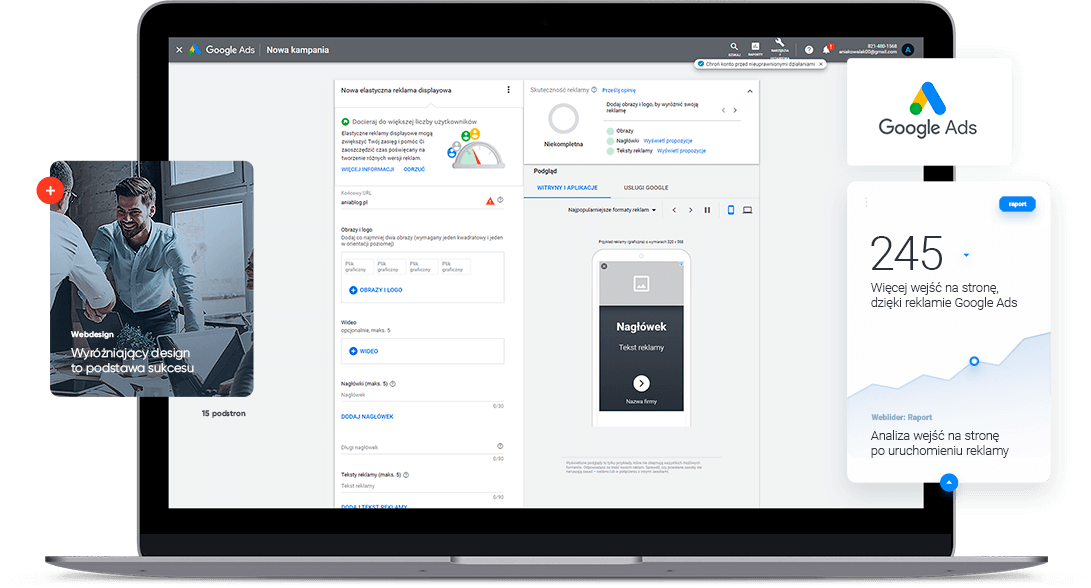Image resolution: width=1091 pixels, height=588 pixels.
Task: Click 'Wyświetl propozycje' next to Nagłówki
Action: point(668,141)
